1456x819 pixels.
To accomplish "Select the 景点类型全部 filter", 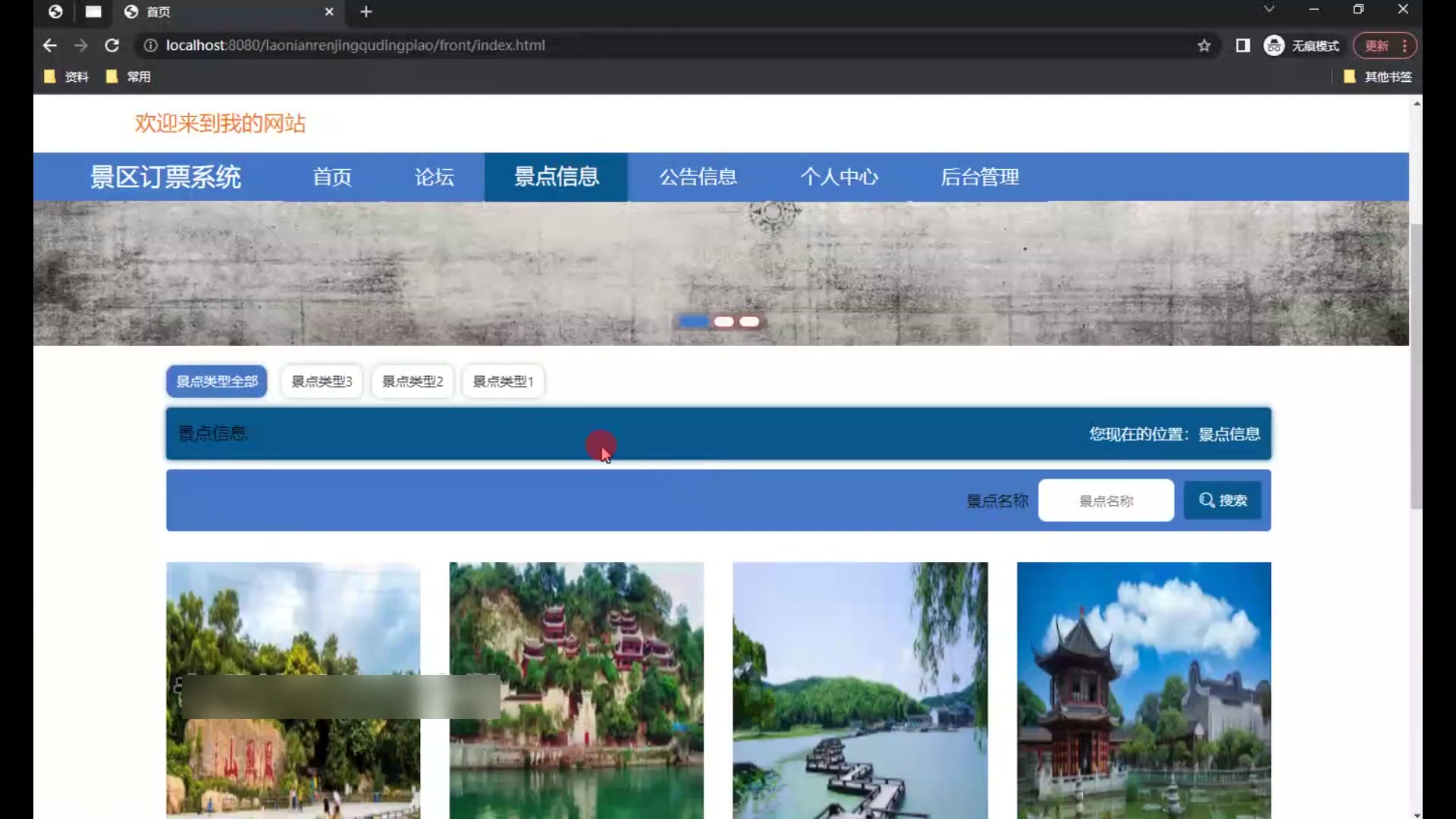I will pos(217,381).
